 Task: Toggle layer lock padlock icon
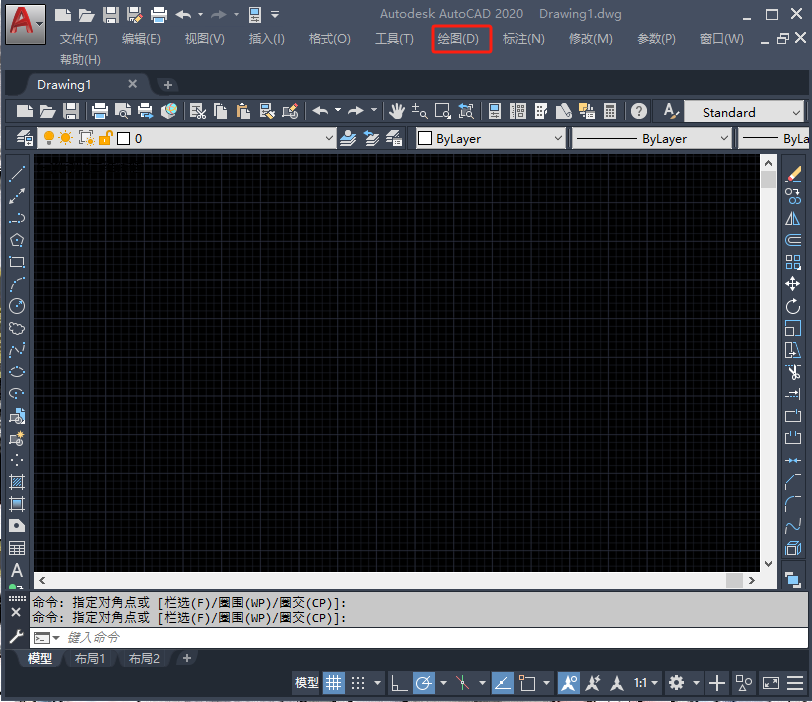point(106,138)
